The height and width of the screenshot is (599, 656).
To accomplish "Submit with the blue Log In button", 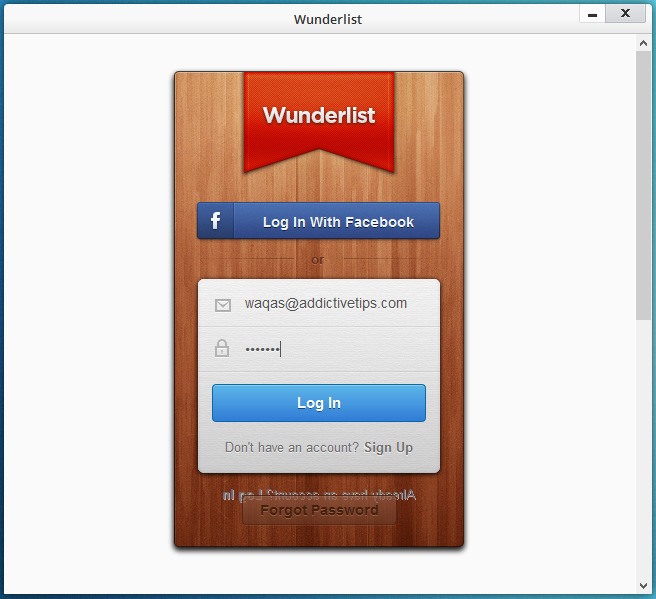I will pos(319,403).
